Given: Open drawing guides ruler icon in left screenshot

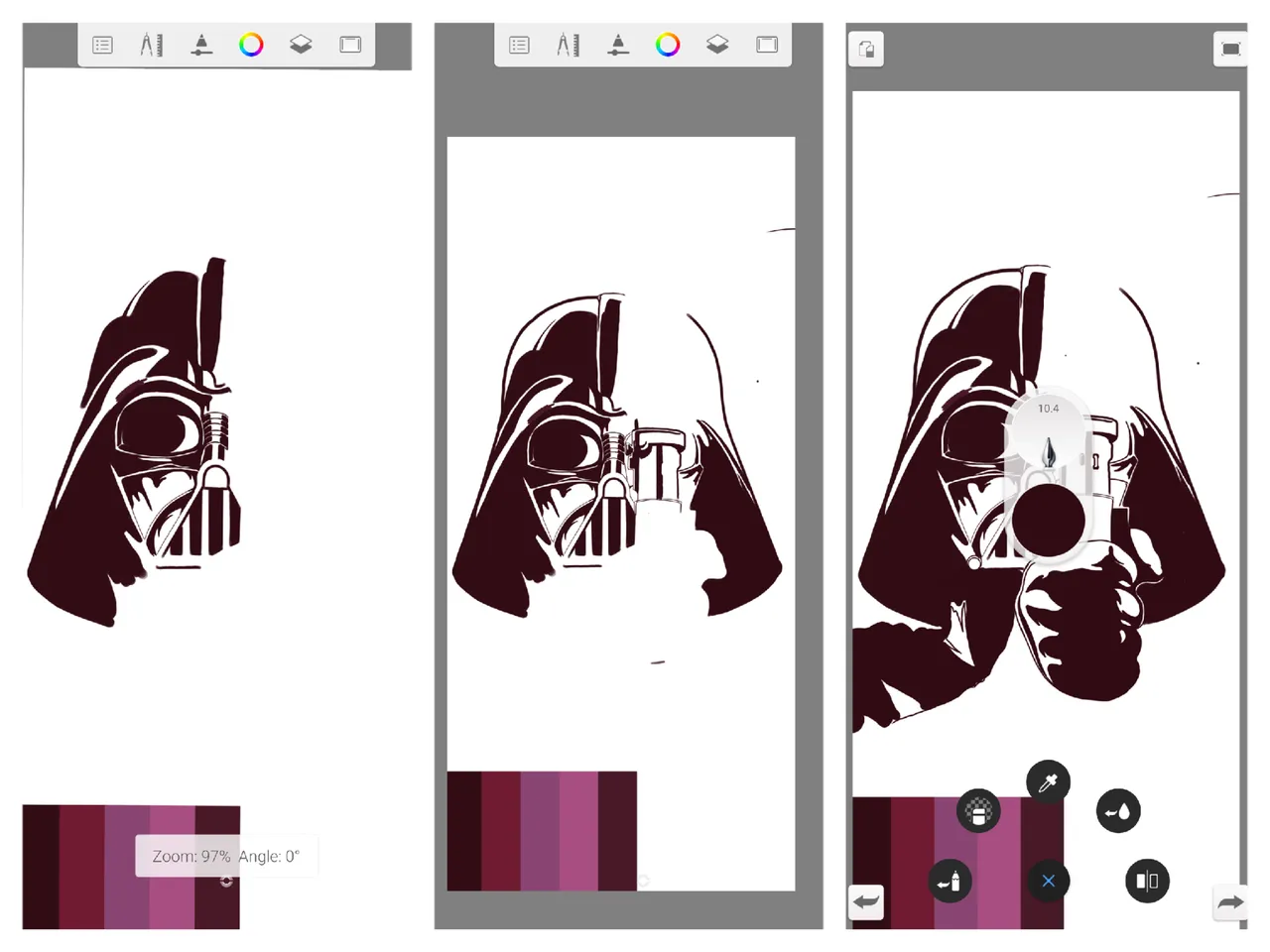Looking at the screenshot, I should coord(151,45).
